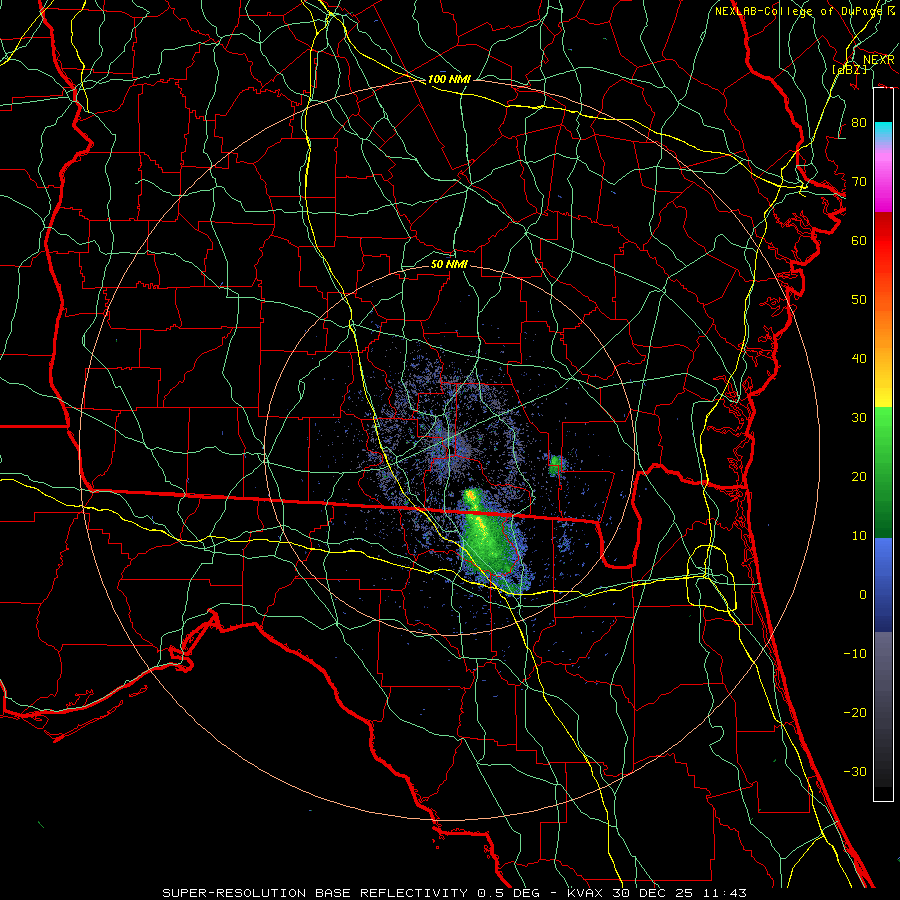This screenshot has height=900, width=900.
Task: Click the 20 value on the color scale
Action: (x=859, y=476)
